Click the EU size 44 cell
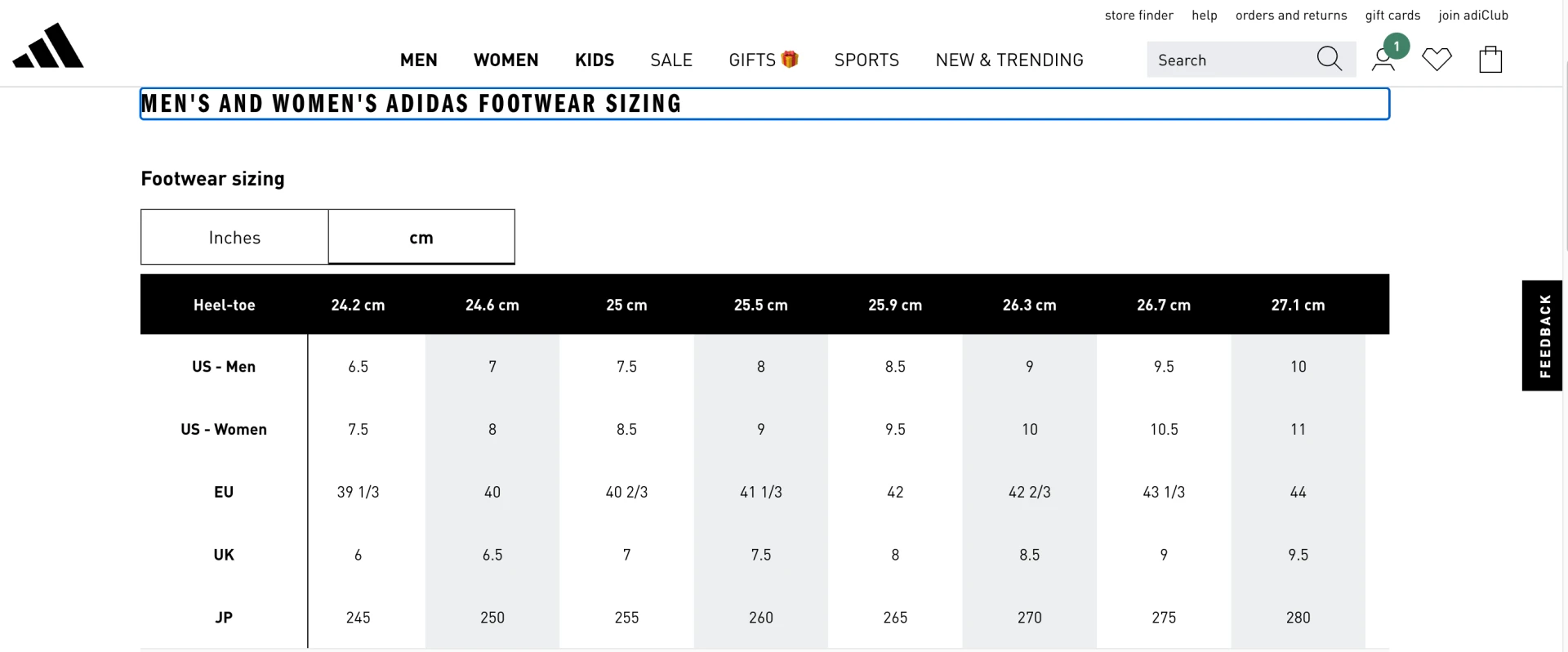The height and width of the screenshot is (652, 1568). pos(1298,492)
